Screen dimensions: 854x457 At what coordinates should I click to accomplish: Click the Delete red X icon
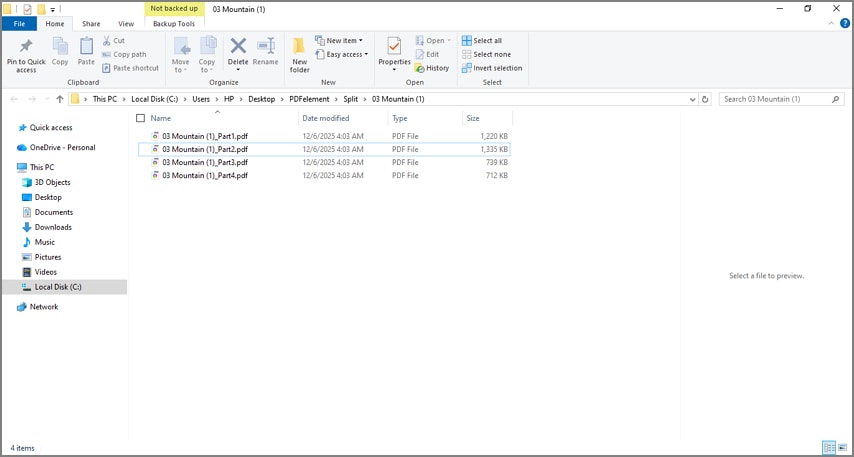click(x=238, y=46)
